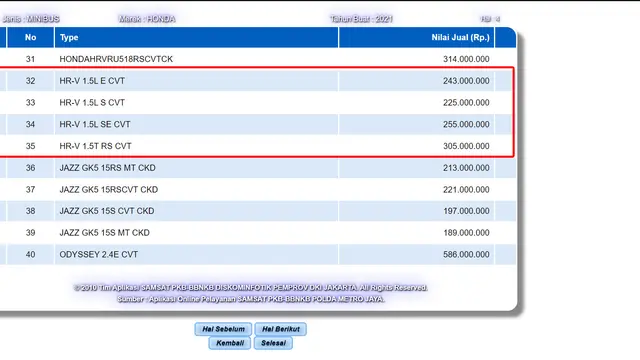Select the HR-V 1.5L E CVT type
The image size is (640, 360).
point(92,81)
